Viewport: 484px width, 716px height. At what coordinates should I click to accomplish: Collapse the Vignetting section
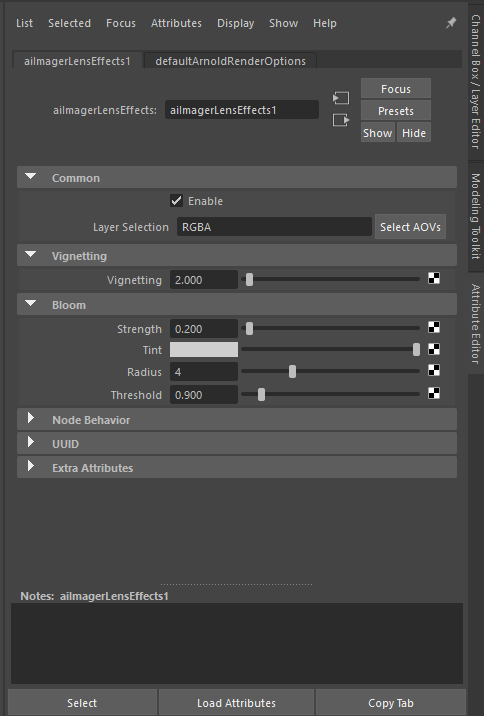31,255
